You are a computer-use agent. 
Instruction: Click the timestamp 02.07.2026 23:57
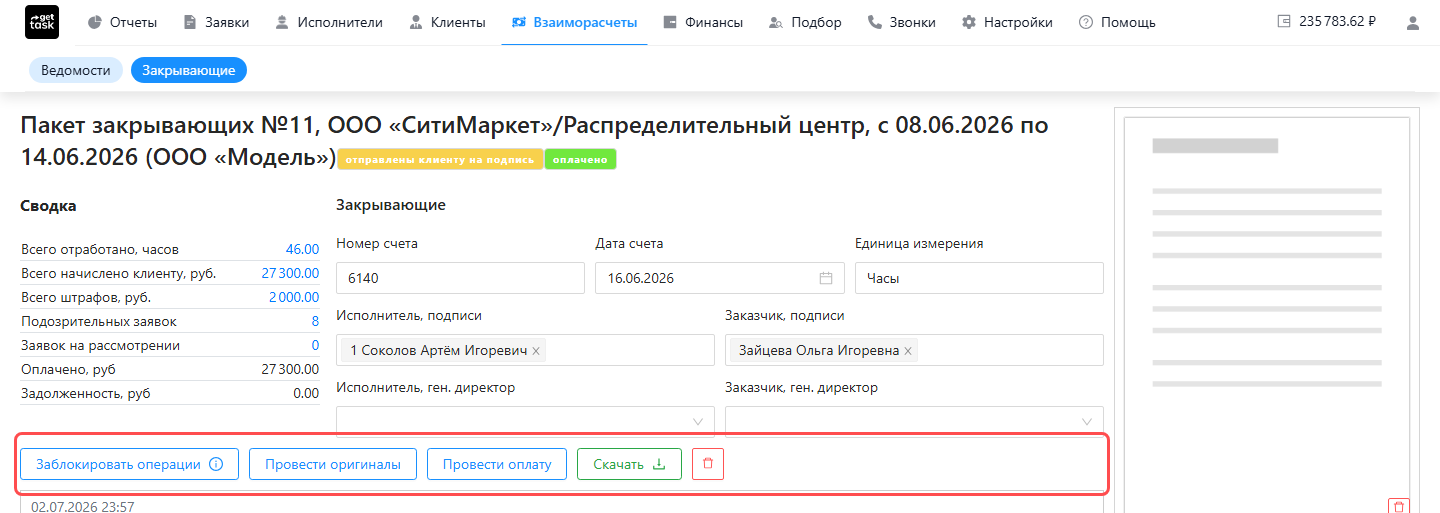pos(83,506)
